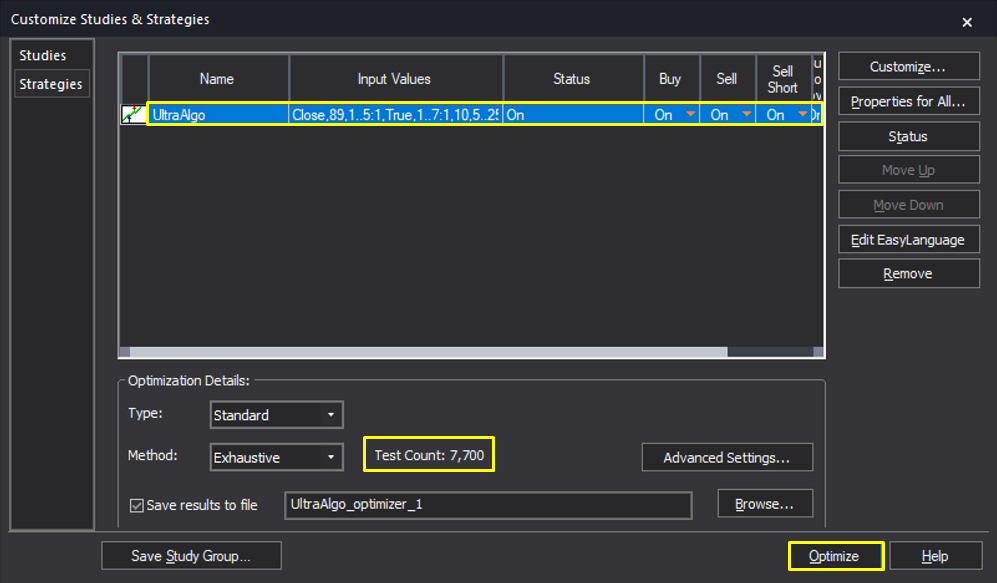This screenshot has height=583, width=997.
Task: Click the Sell Short column header
Action: [783, 79]
